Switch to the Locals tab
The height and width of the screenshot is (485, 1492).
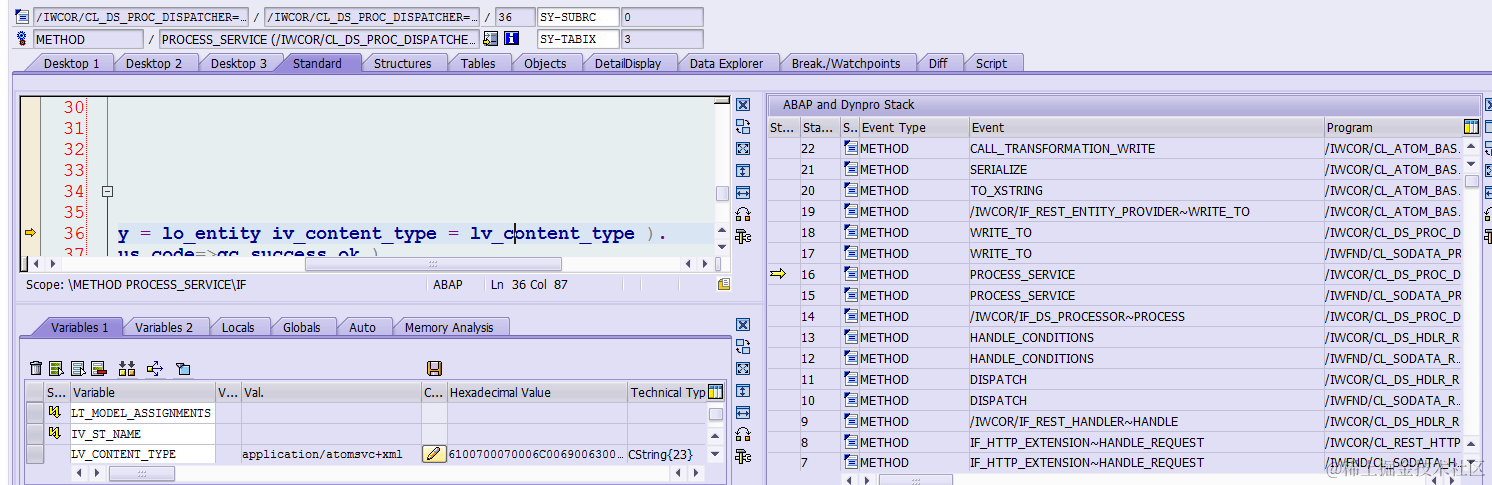[238, 327]
